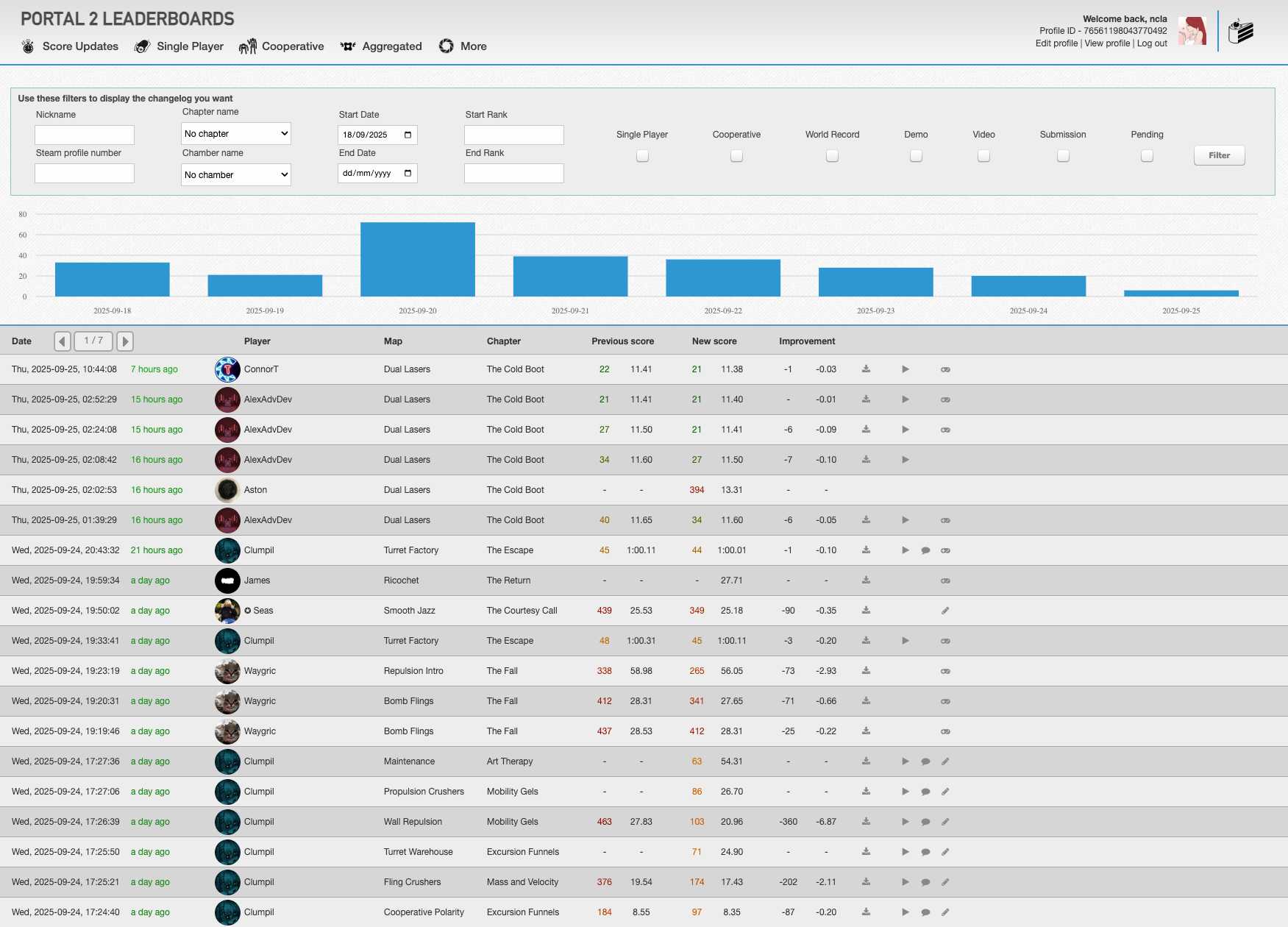Click the Filter button
This screenshot has width=1288, height=927.
click(1219, 155)
